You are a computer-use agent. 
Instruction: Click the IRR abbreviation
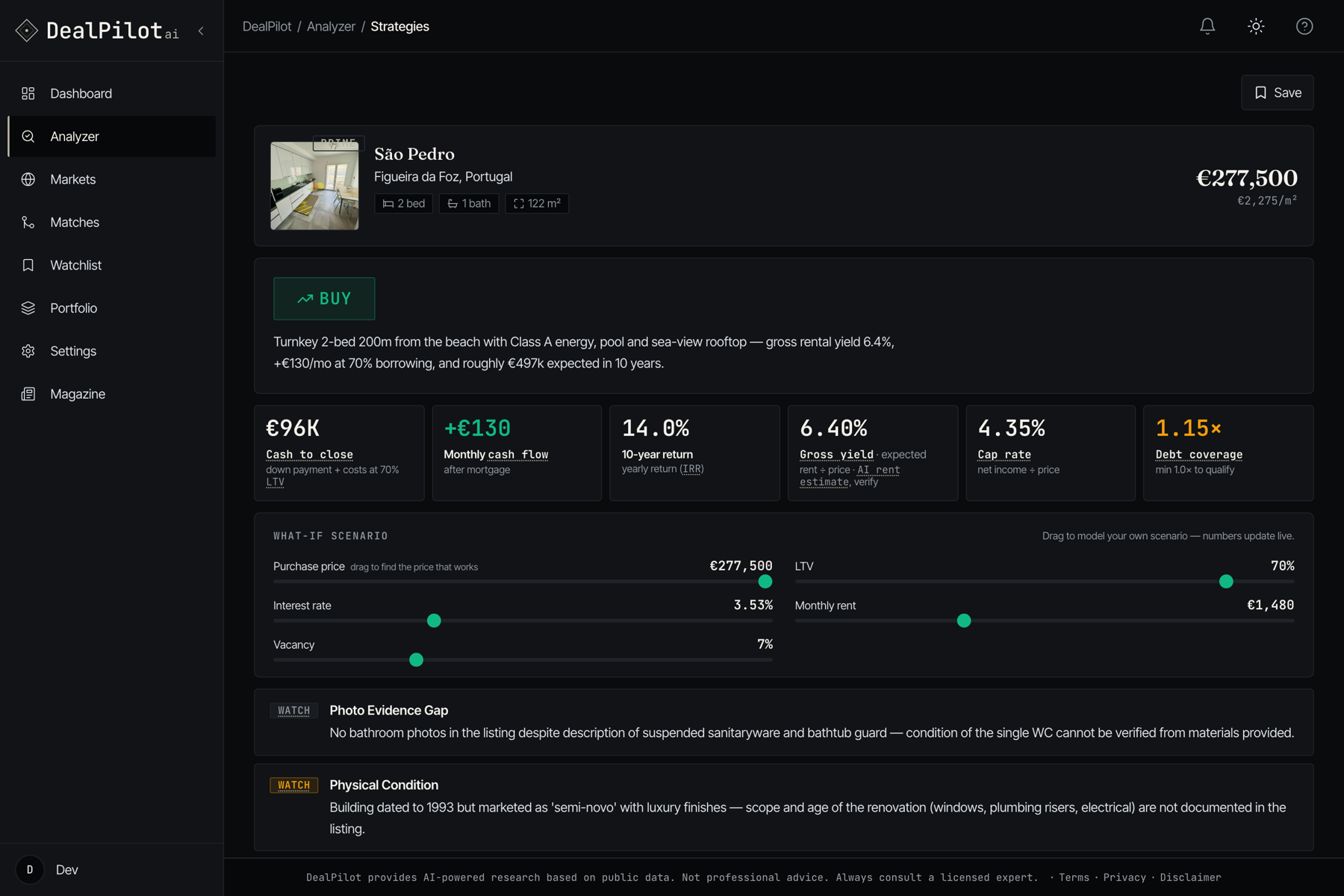691,469
